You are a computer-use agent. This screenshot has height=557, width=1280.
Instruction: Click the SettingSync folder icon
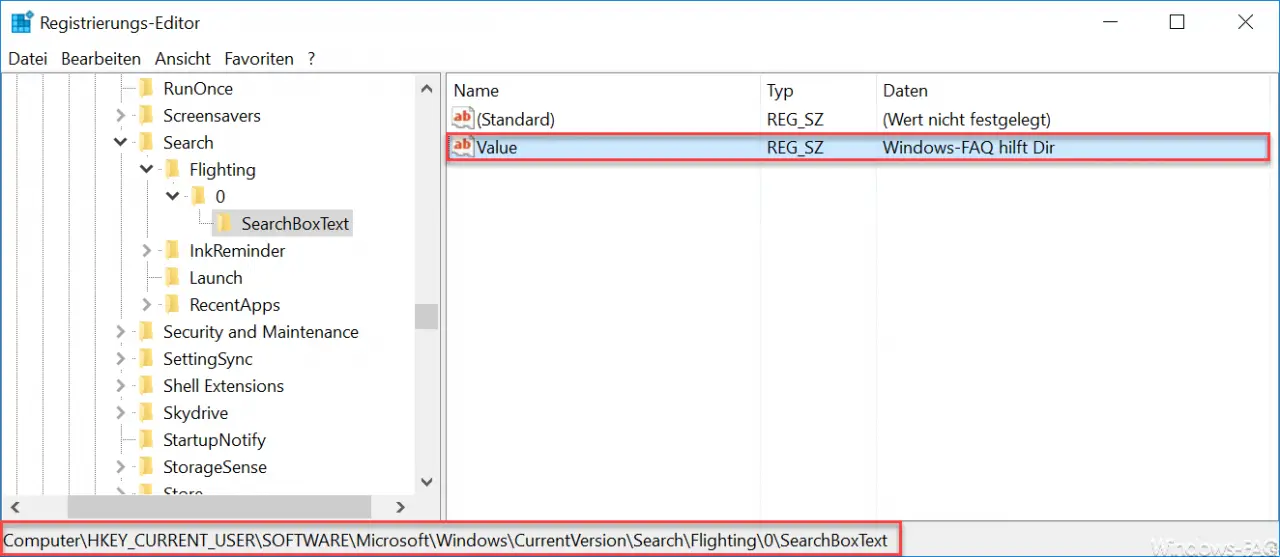(x=146, y=359)
